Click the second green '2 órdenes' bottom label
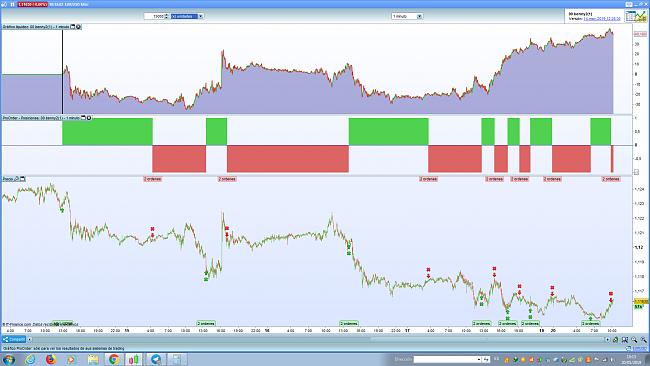 click(349, 323)
